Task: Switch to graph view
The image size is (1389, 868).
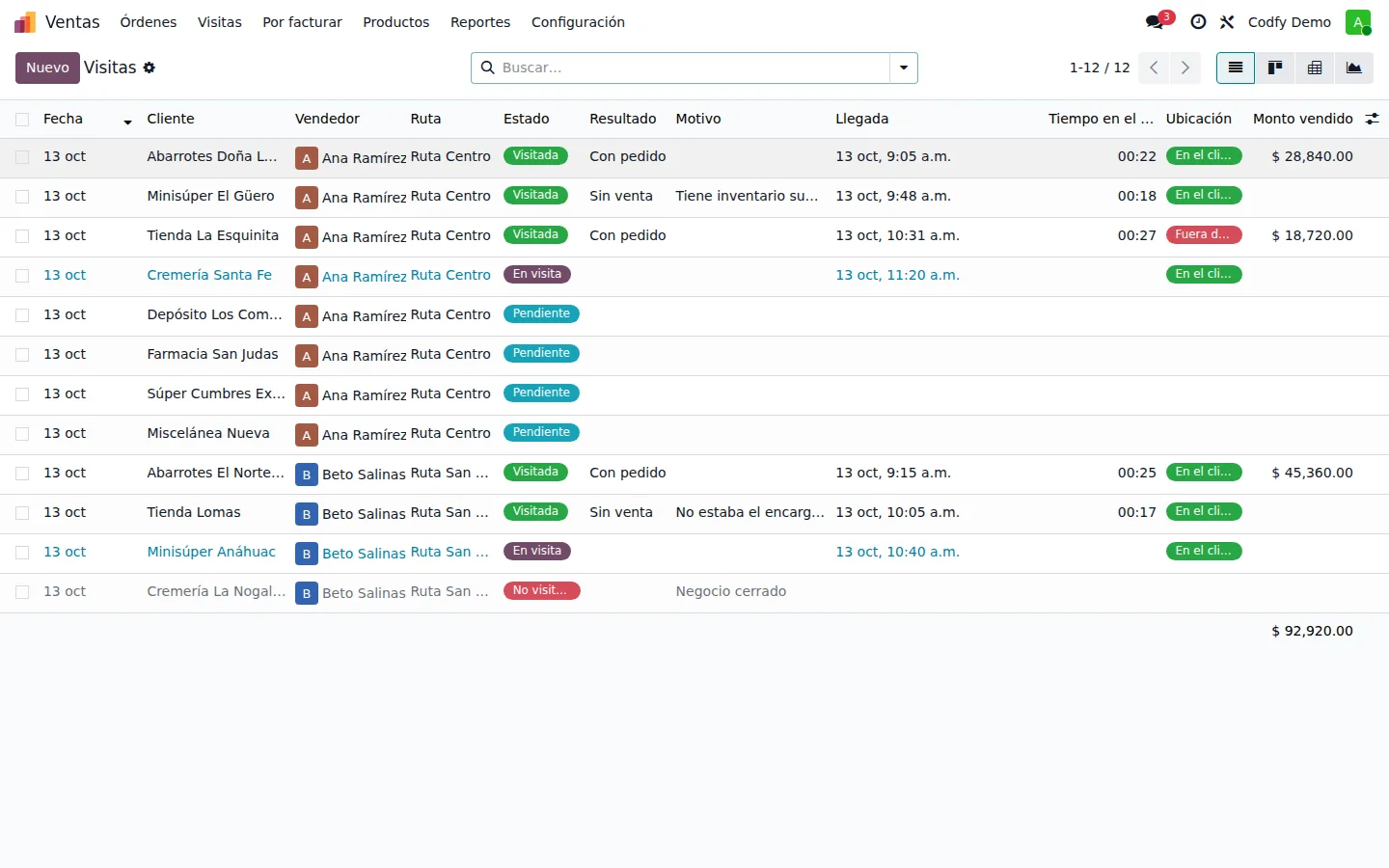Action: (1354, 68)
